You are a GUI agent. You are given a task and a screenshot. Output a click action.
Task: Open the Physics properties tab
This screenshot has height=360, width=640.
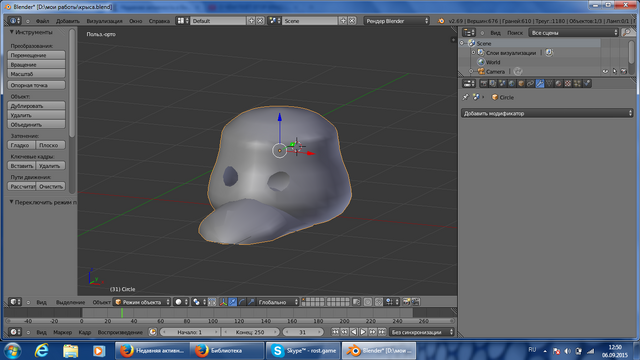coord(587,83)
